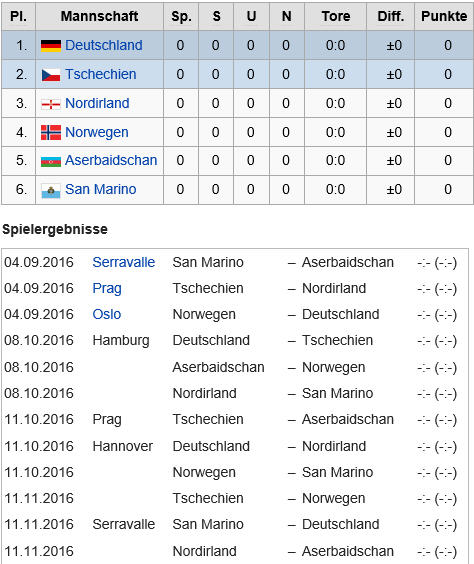474x564 pixels.
Task: Follow the Oslo venue link
Action: (x=106, y=314)
